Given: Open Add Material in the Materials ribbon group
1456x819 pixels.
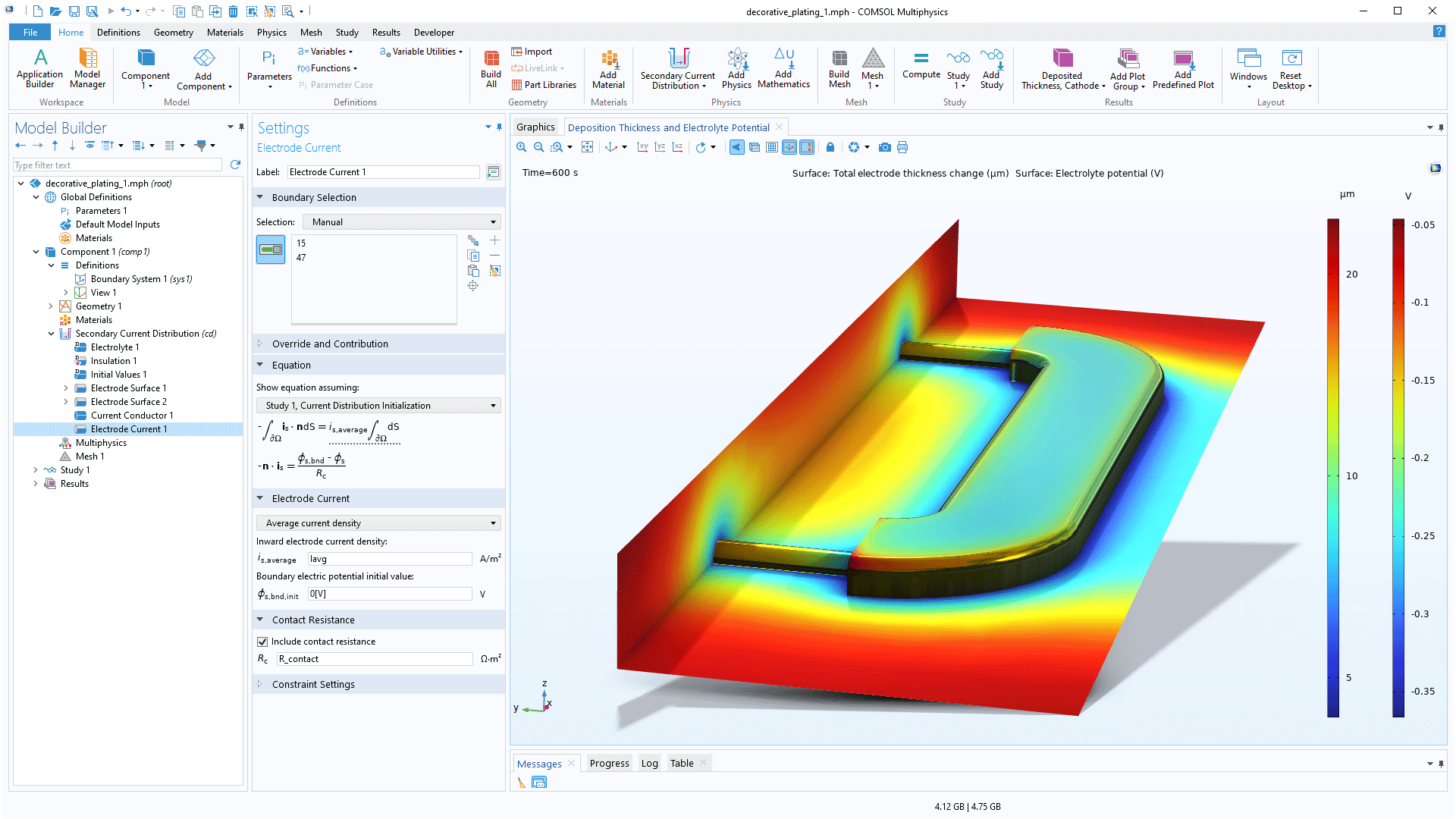Looking at the screenshot, I should 607,68.
